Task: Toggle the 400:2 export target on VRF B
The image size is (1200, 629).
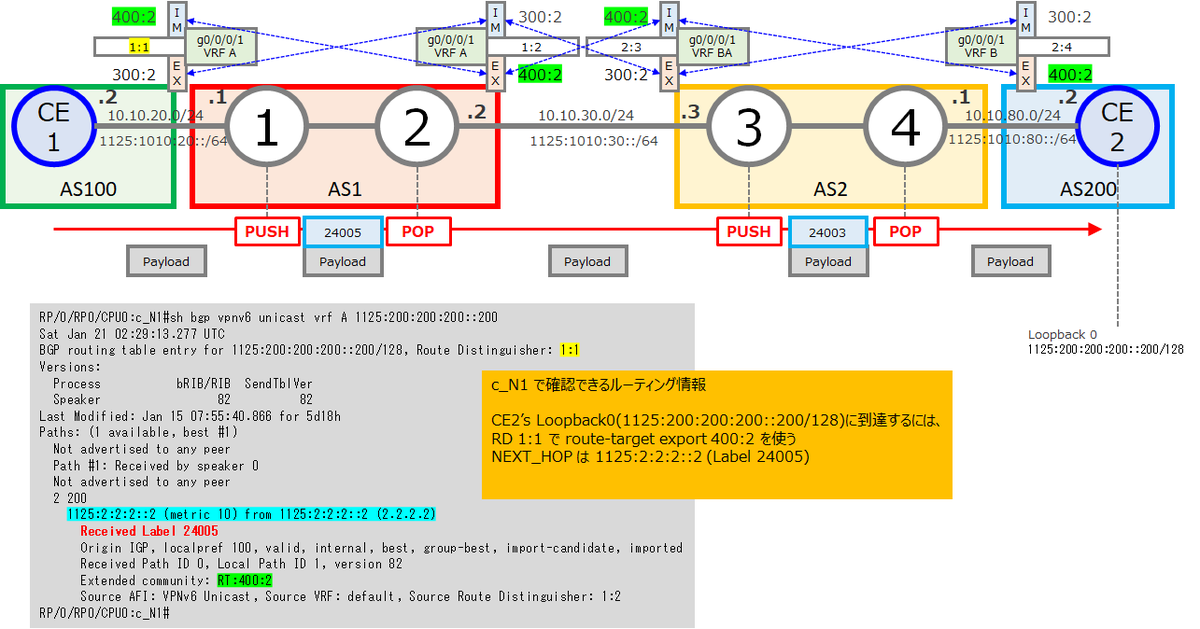Action: (x=1070, y=73)
